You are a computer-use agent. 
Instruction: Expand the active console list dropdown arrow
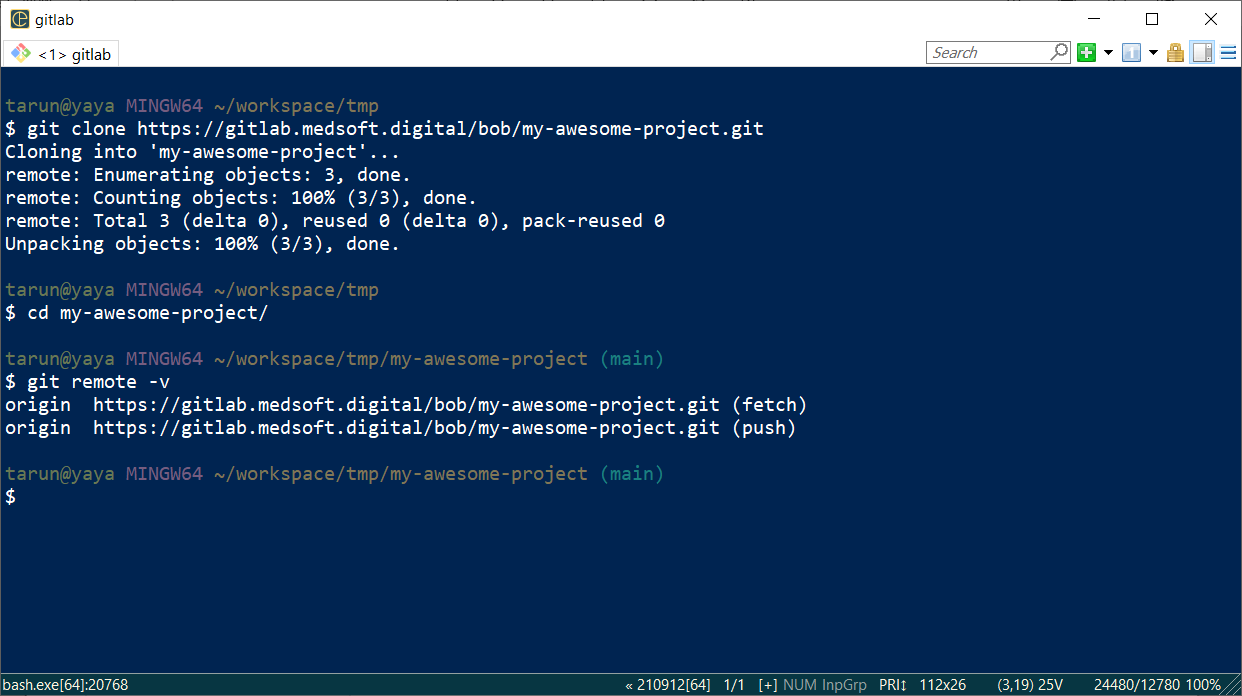coord(1153,53)
